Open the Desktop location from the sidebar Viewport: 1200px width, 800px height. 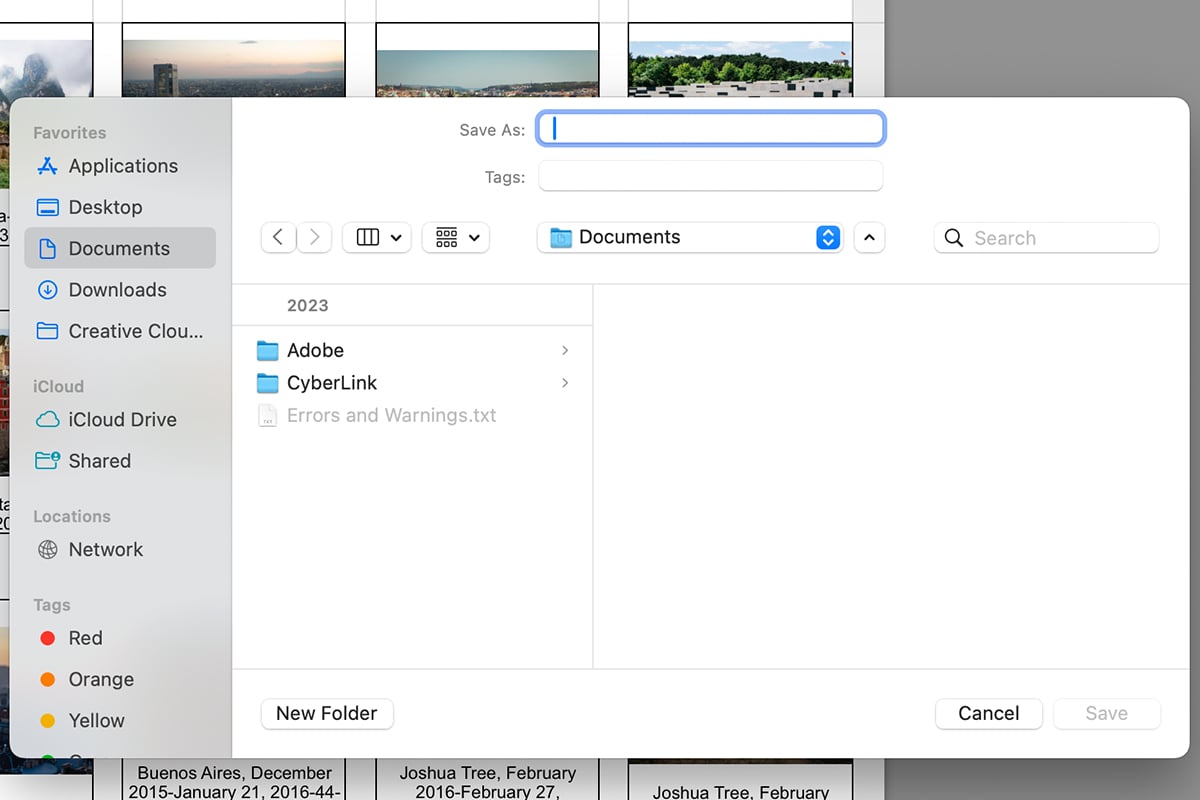(104, 207)
